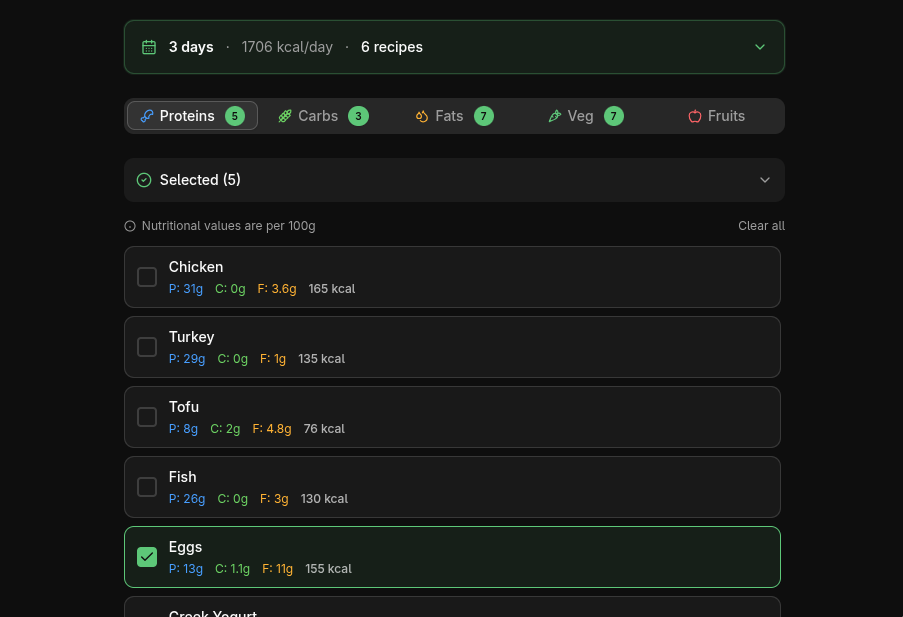Click the Selected section checkmark icon
Screen dimensions: 903x617
tap(145, 180)
